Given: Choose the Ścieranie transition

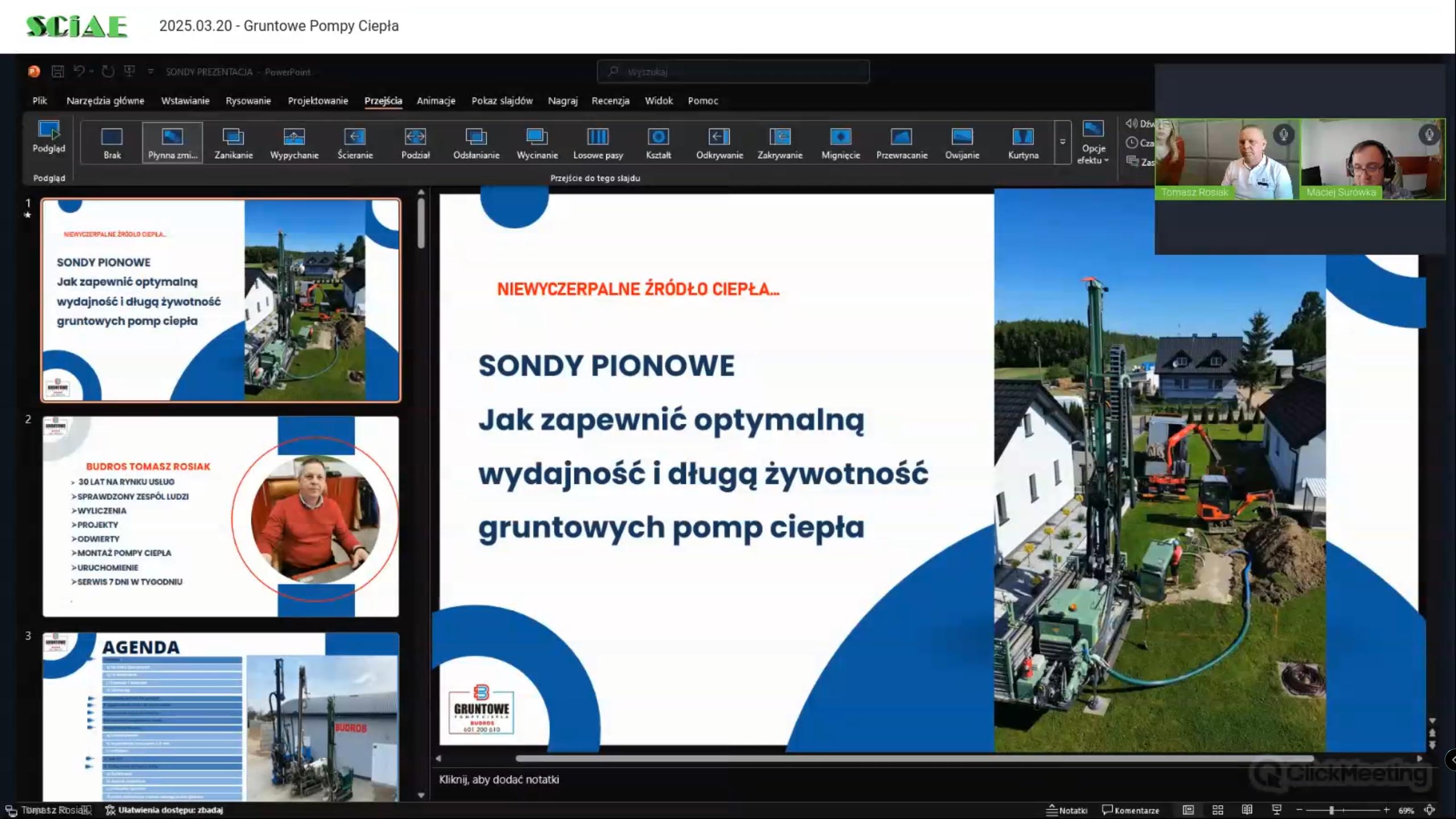Looking at the screenshot, I should point(355,143).
